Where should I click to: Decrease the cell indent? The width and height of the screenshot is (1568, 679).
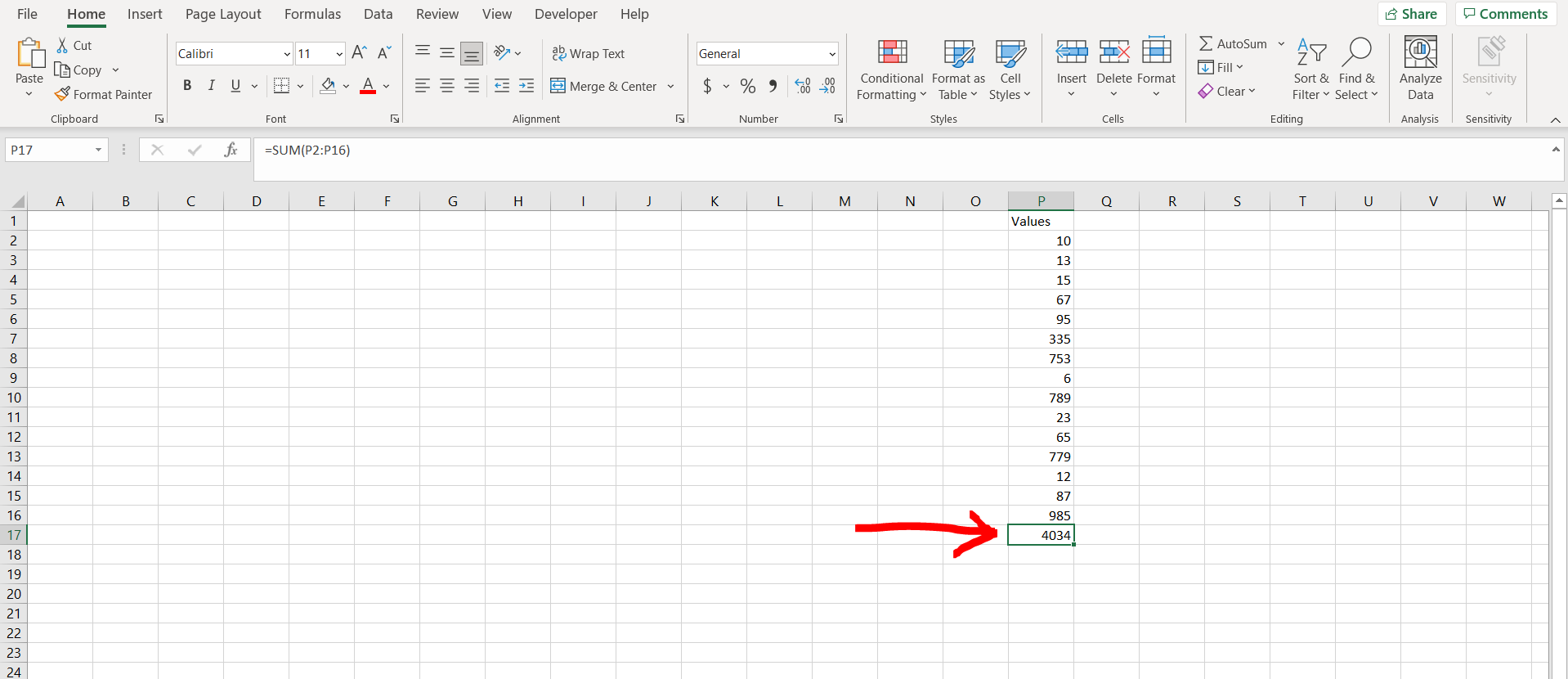tap(502, 86)
